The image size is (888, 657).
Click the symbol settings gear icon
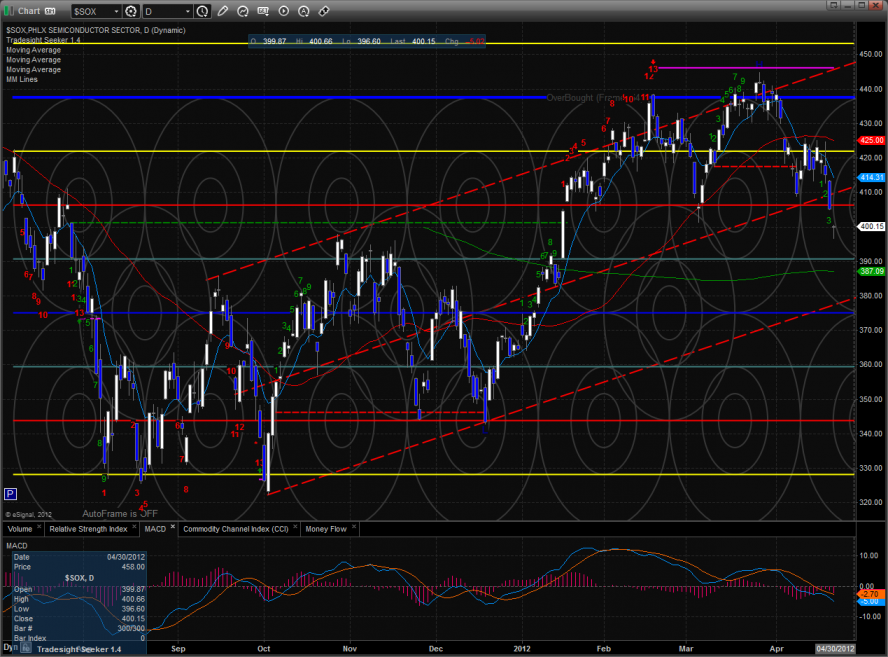131,11
